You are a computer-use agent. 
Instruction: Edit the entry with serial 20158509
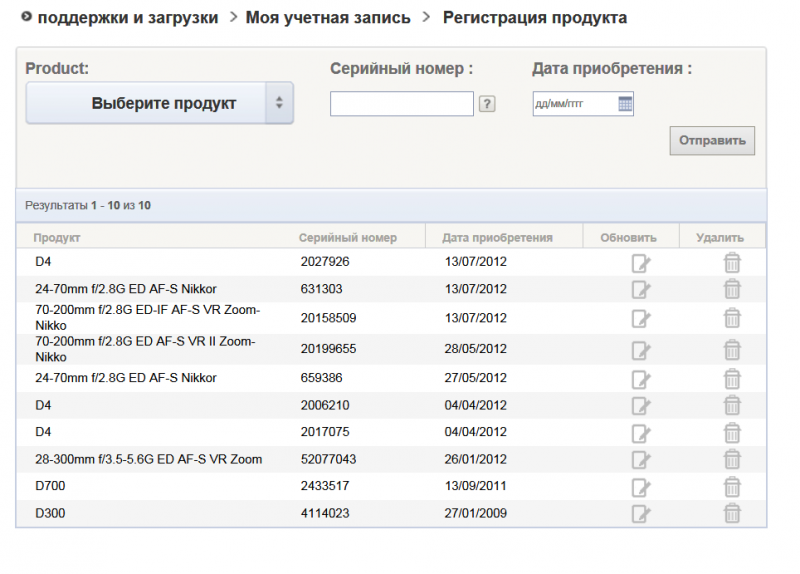(x=641, y=318)
